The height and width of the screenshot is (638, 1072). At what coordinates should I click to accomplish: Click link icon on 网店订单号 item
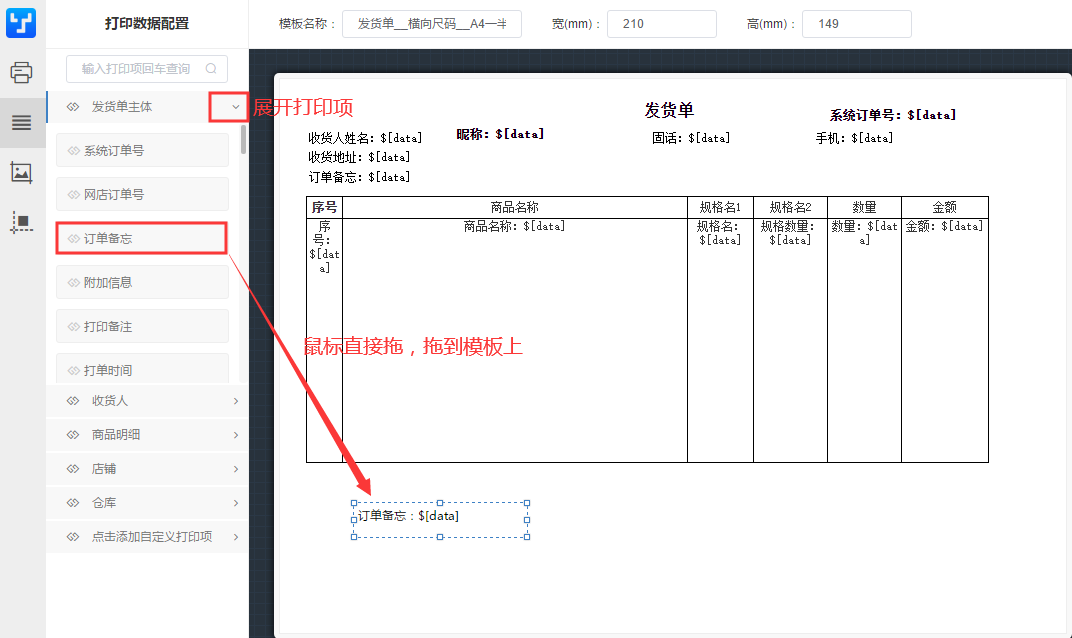point(74,195)
